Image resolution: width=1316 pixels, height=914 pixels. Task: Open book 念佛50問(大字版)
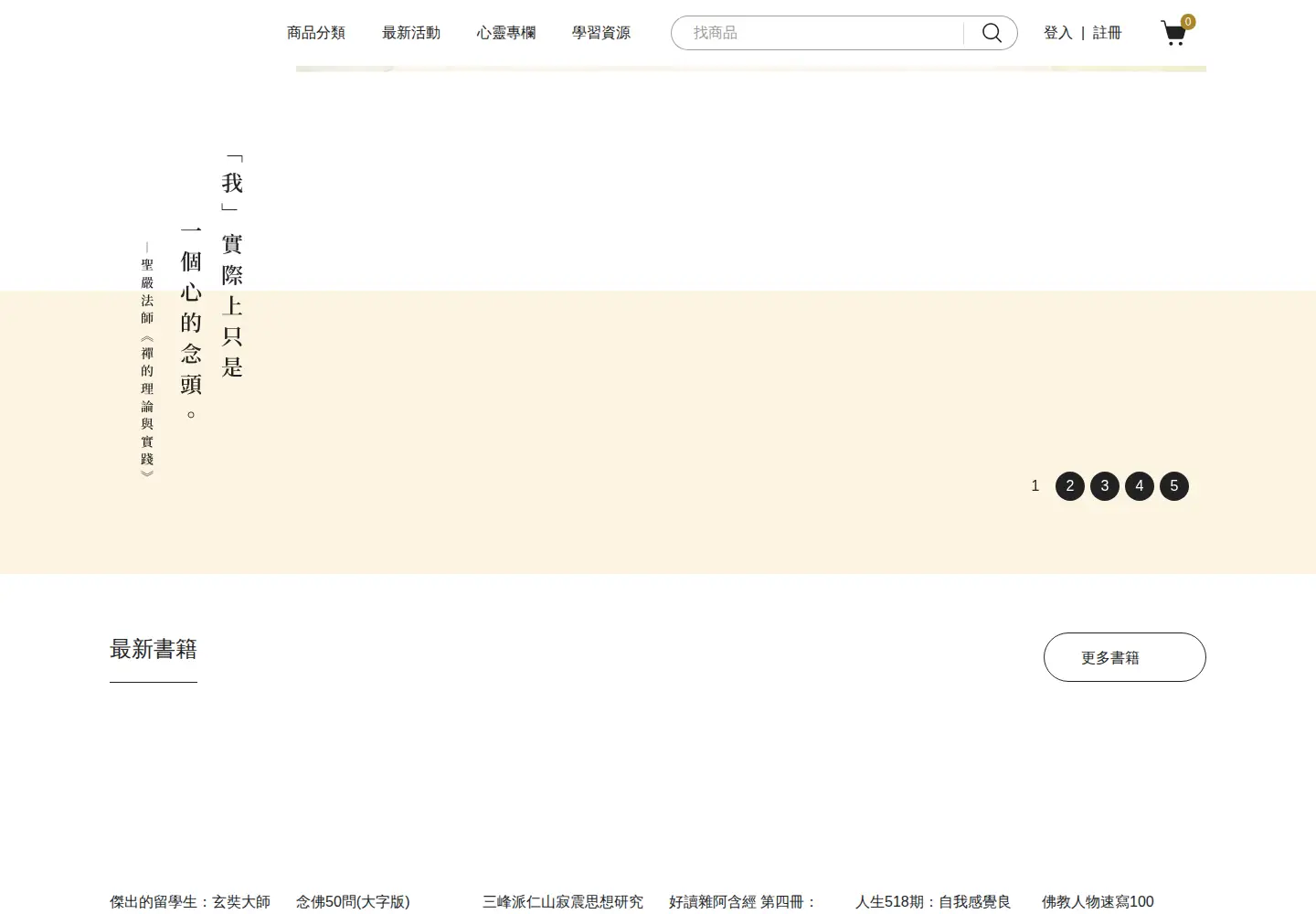point(353,902)
